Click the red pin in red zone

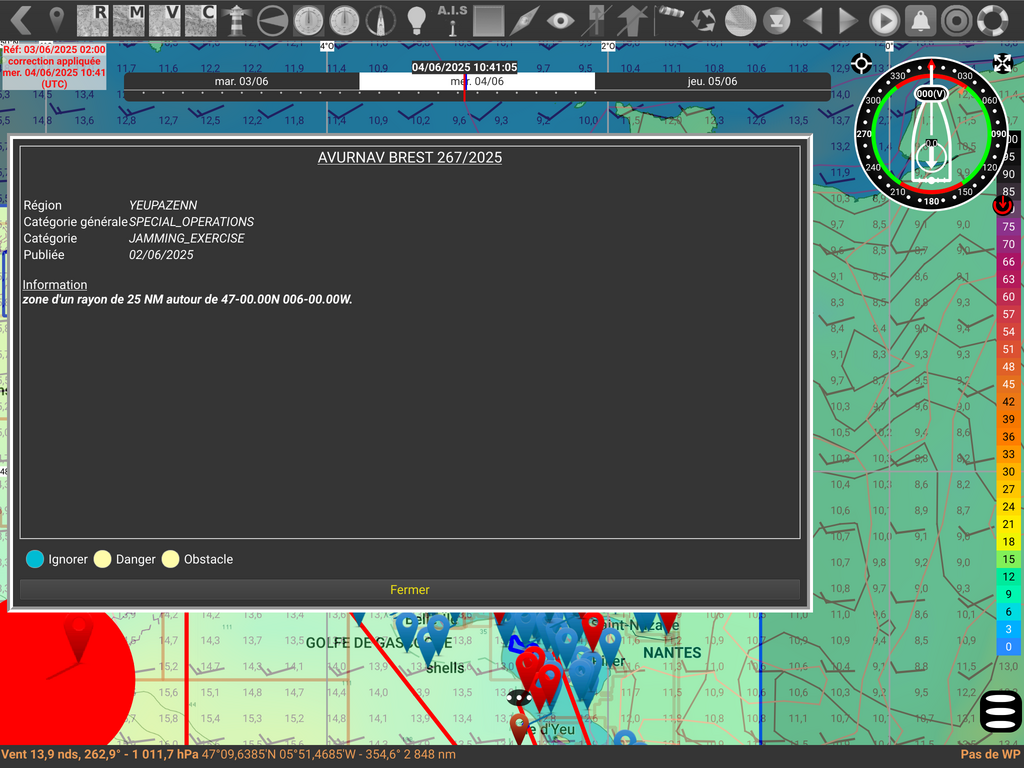click(78, 639)
